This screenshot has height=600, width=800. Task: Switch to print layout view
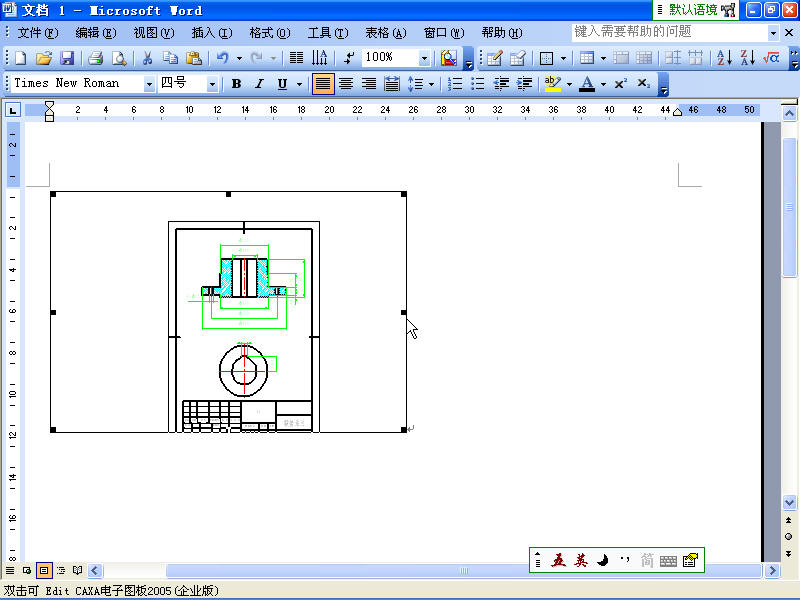pyautogui.click(x=44, y=570)
